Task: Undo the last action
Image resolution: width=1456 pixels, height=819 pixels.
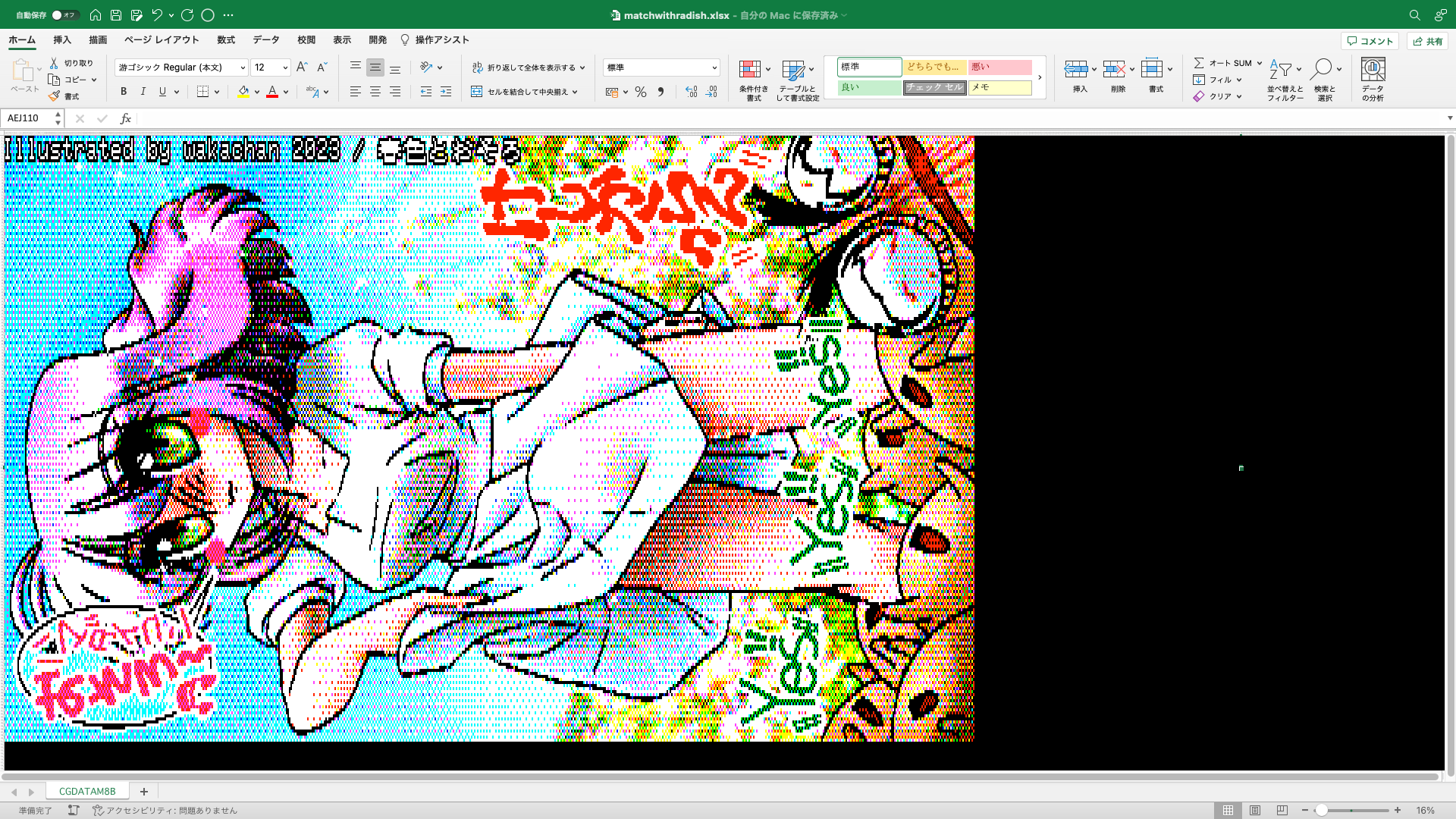Action: 157,15
